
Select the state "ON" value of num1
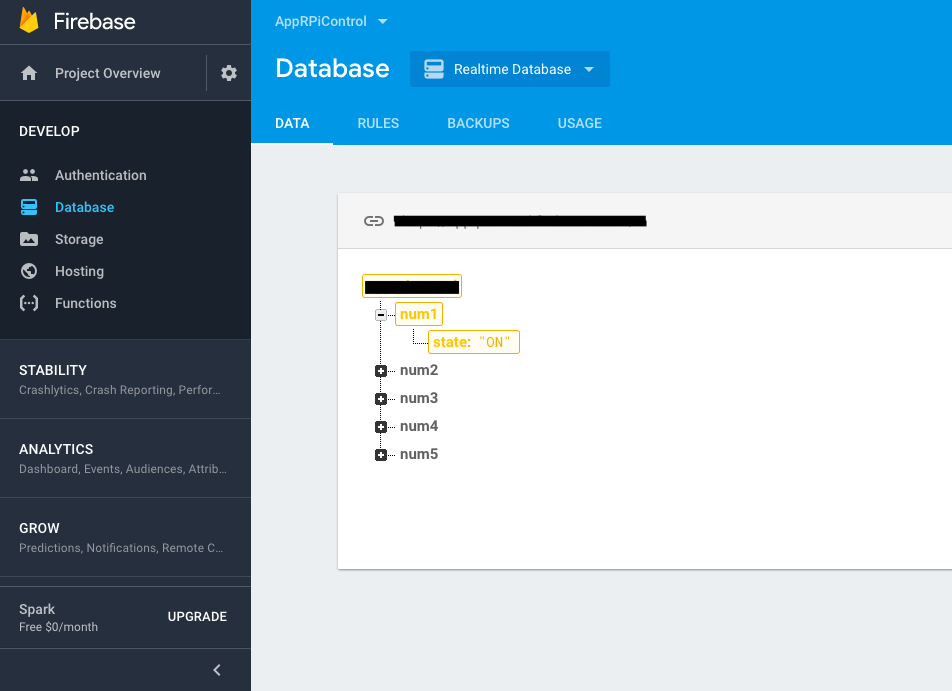pyautogui.click(x=473, y=341)
